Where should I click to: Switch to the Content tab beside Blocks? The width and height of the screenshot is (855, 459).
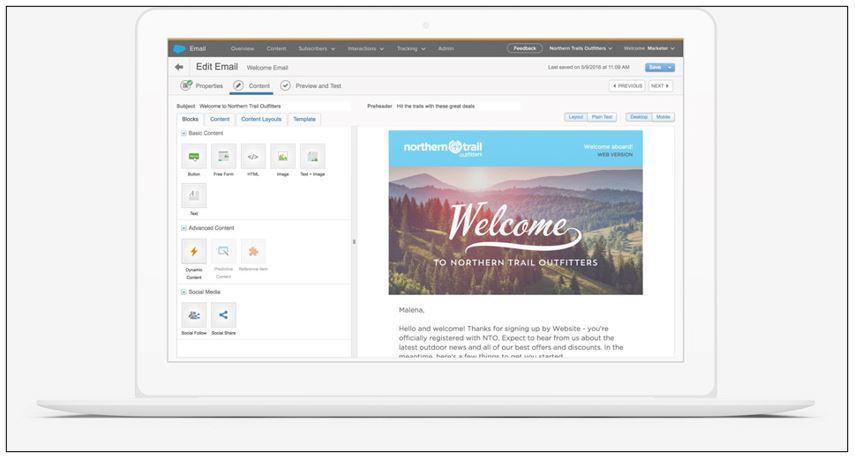(x=220, y=119)
